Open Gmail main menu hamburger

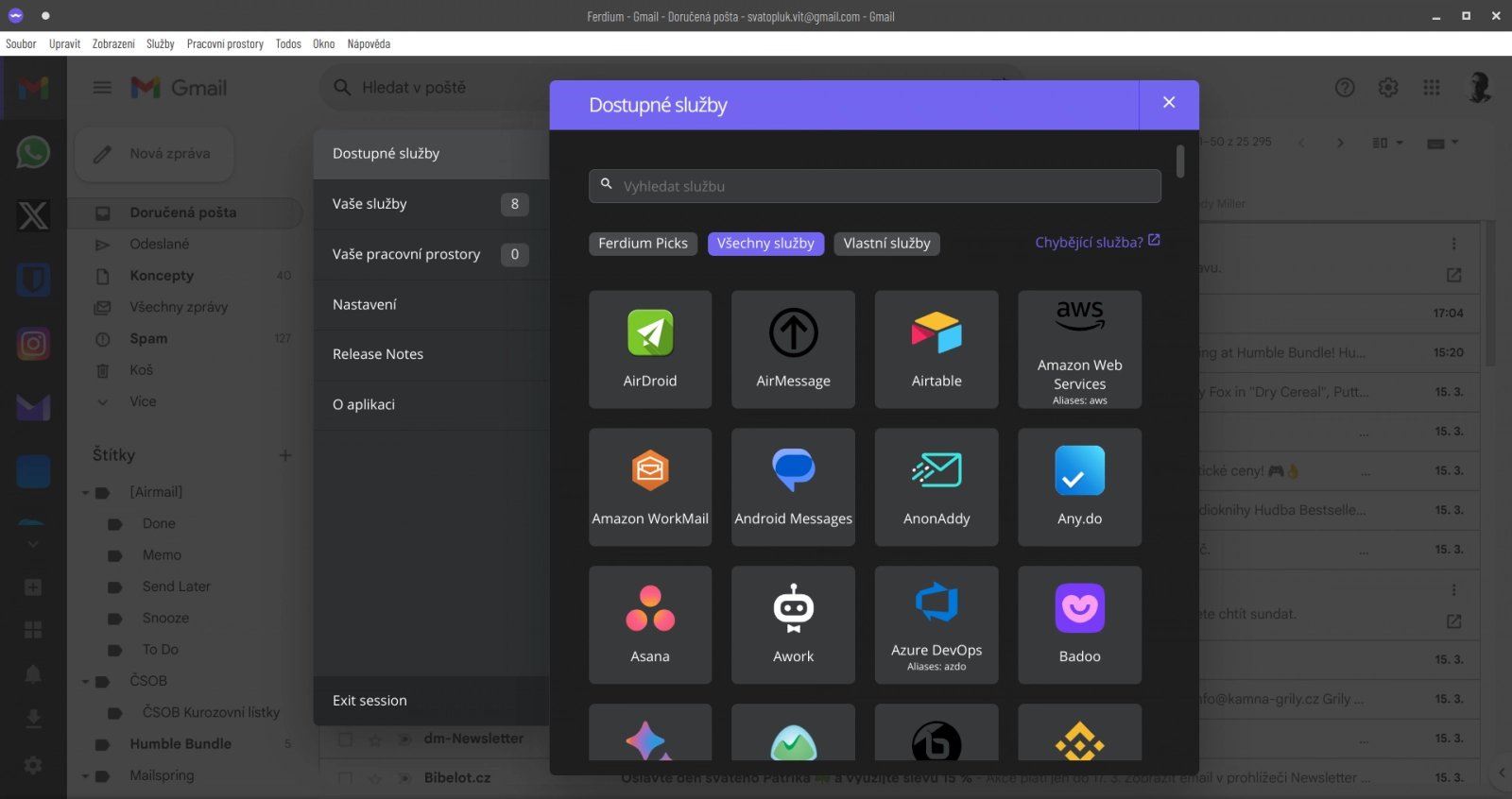(102, 88)
